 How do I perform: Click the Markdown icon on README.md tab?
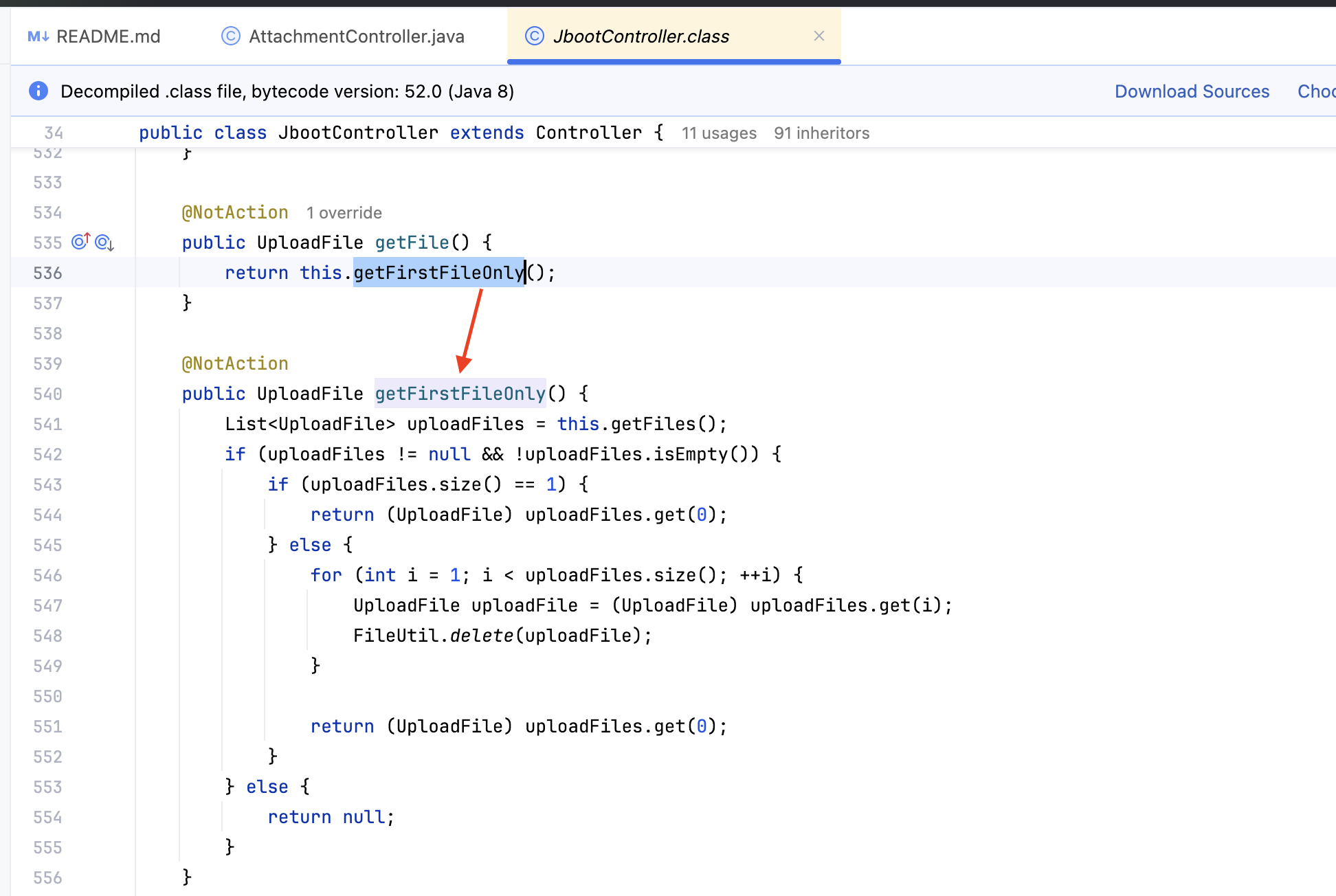pos(38,36)
